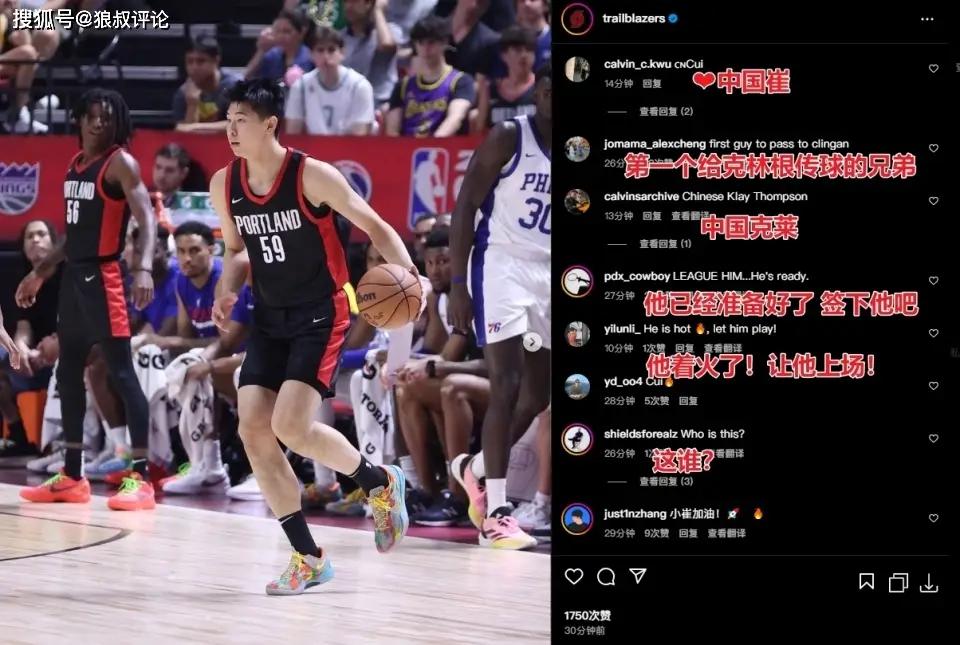
Task: Like pdx_cowboy's LEAGUE HIM comment
Action: (x=933, y=280)
